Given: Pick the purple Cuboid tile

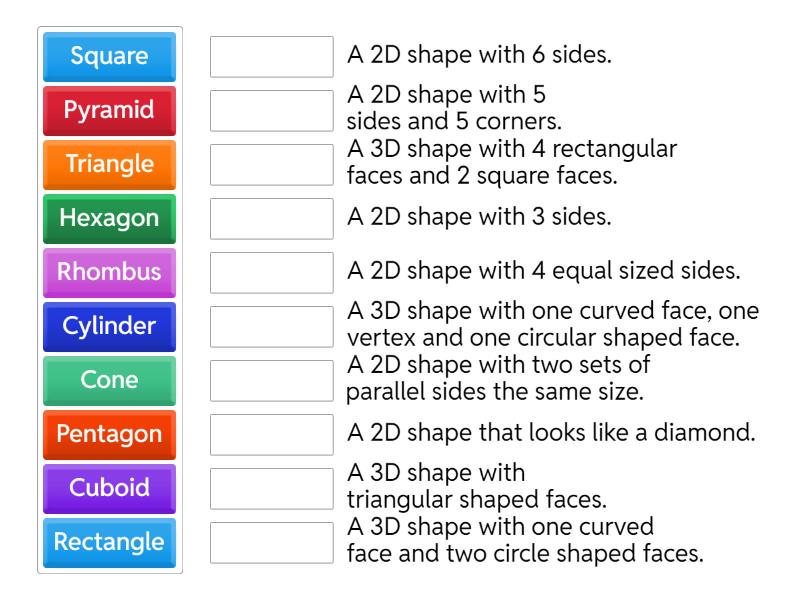Looking at the screenshot, I should pyautogui.click(x=109, y=488).
